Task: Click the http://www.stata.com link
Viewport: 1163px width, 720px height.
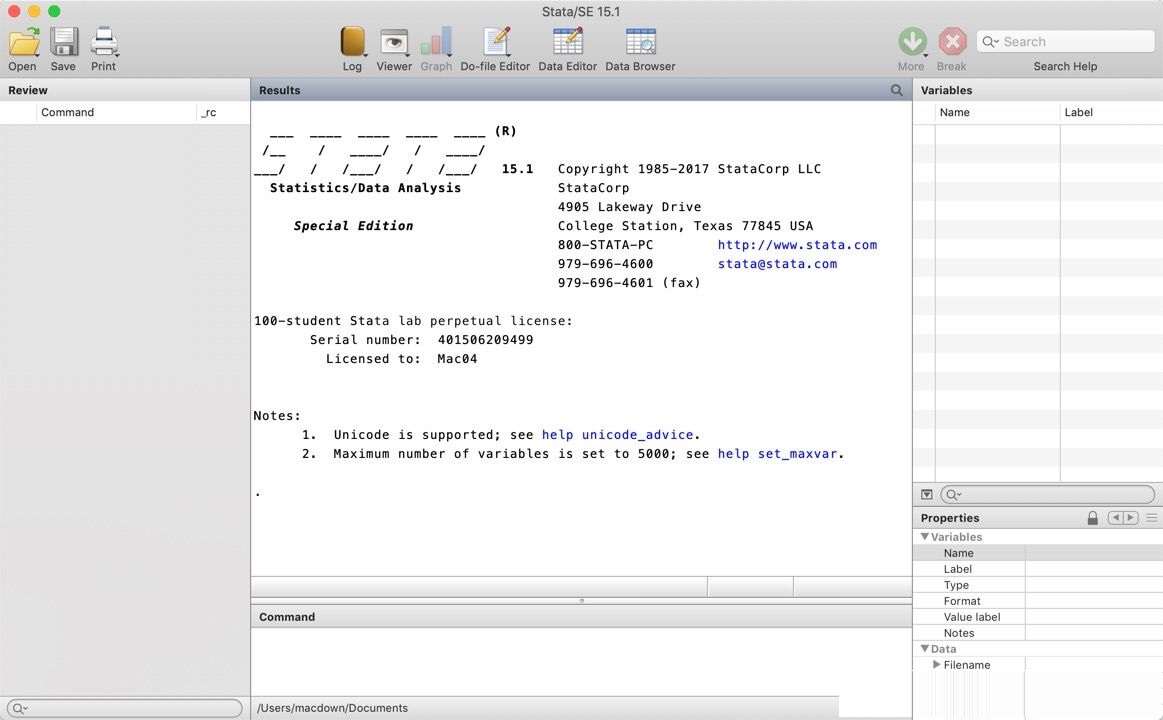Action: [796, 244]
